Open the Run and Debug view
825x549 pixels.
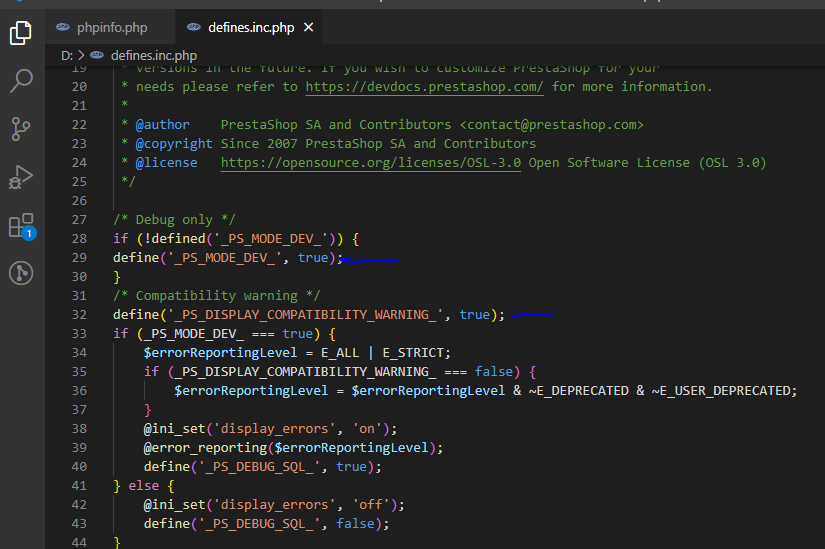(21, 177)
